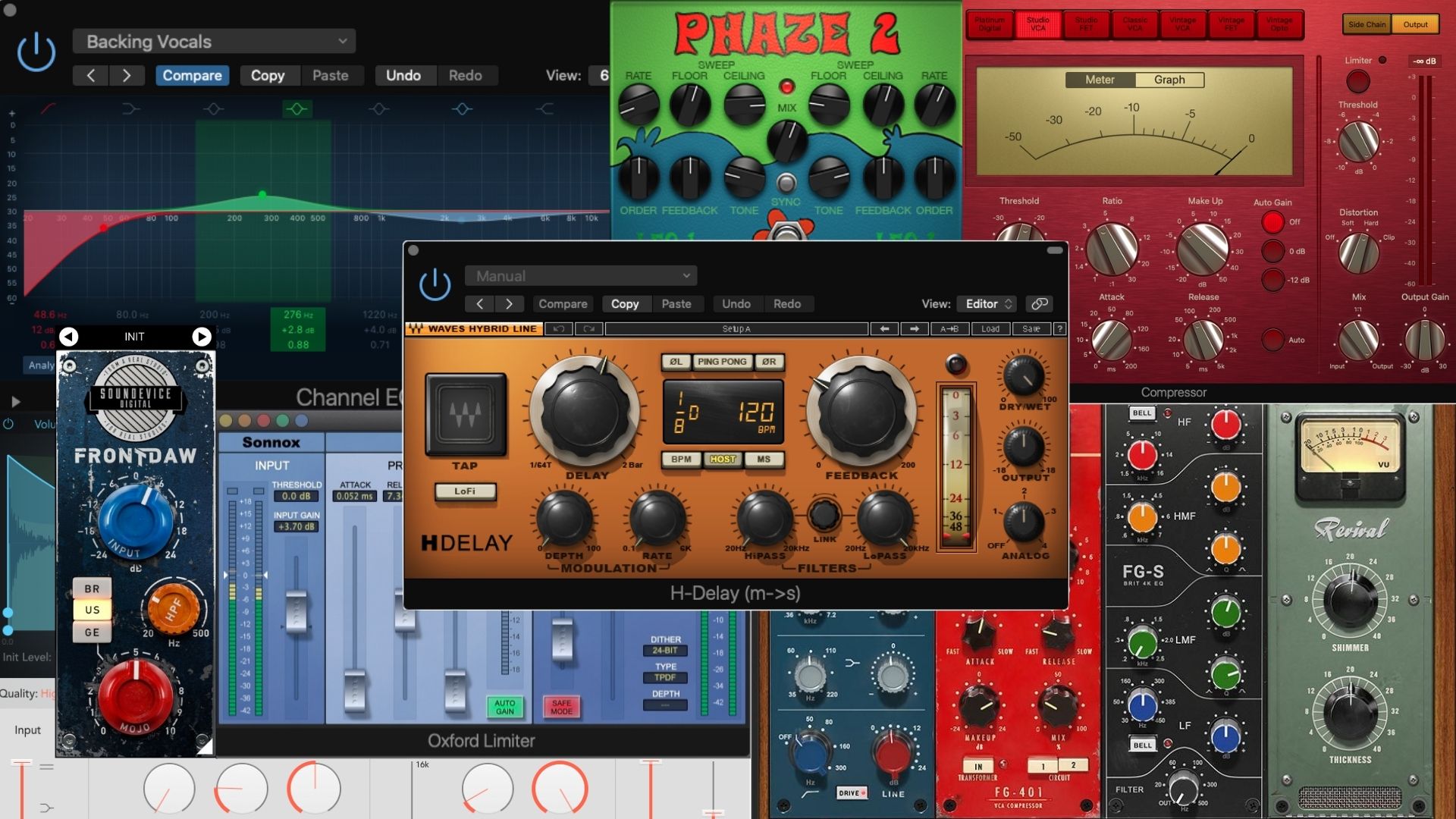Open the Manual preset menu on H-Delay
Image resolution: width=1456 pixels, height=819 pixels.
pyautogui.click(x=580, y=275)
